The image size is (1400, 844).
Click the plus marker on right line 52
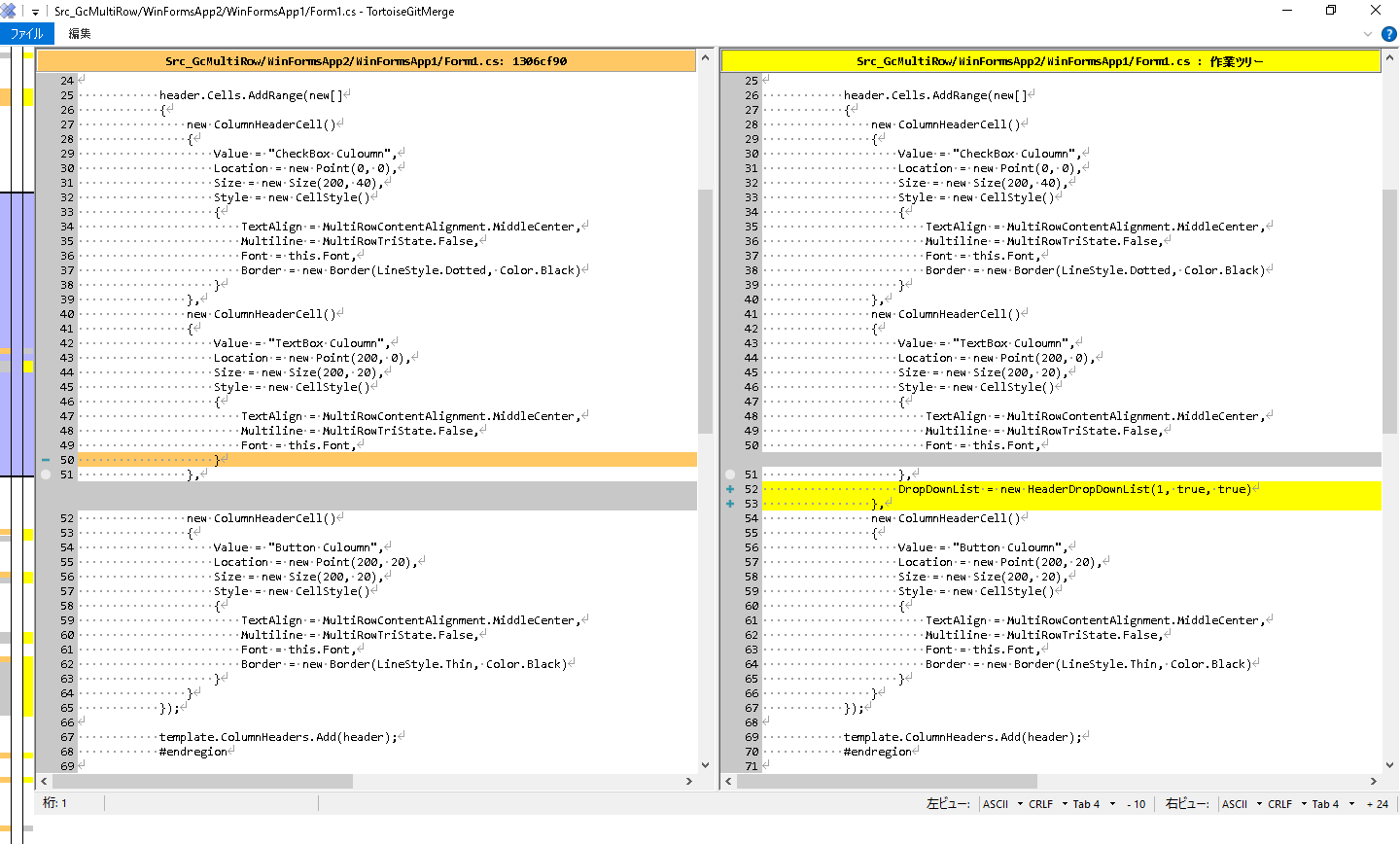tap(730, 489)
